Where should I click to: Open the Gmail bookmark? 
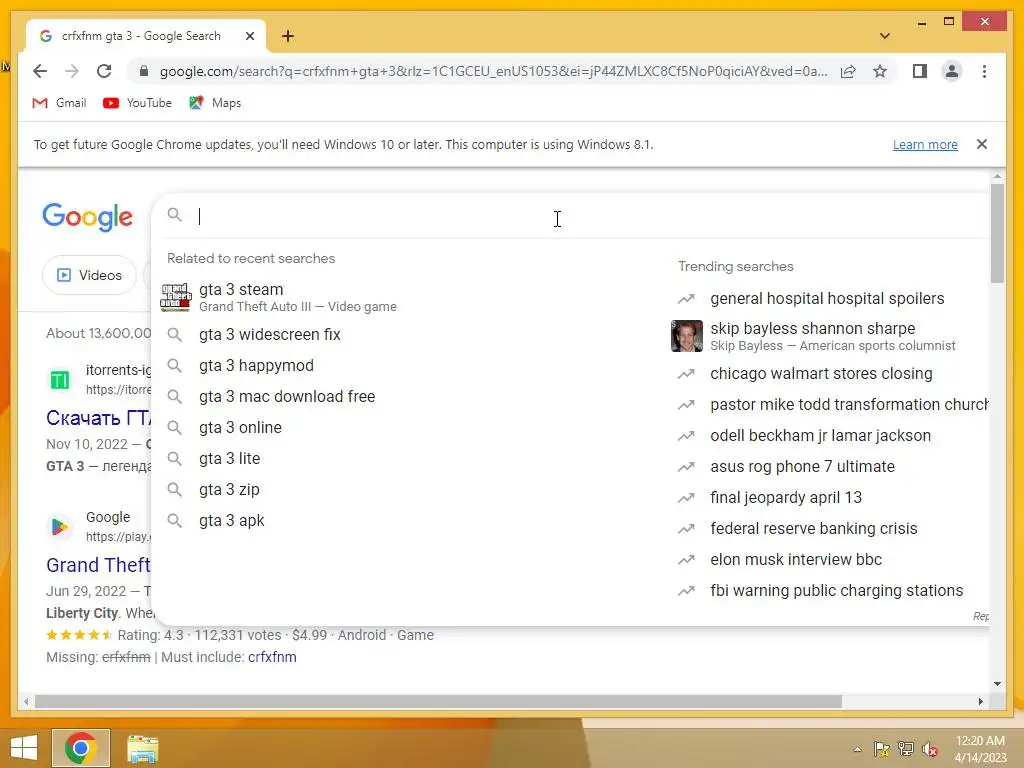59,103
